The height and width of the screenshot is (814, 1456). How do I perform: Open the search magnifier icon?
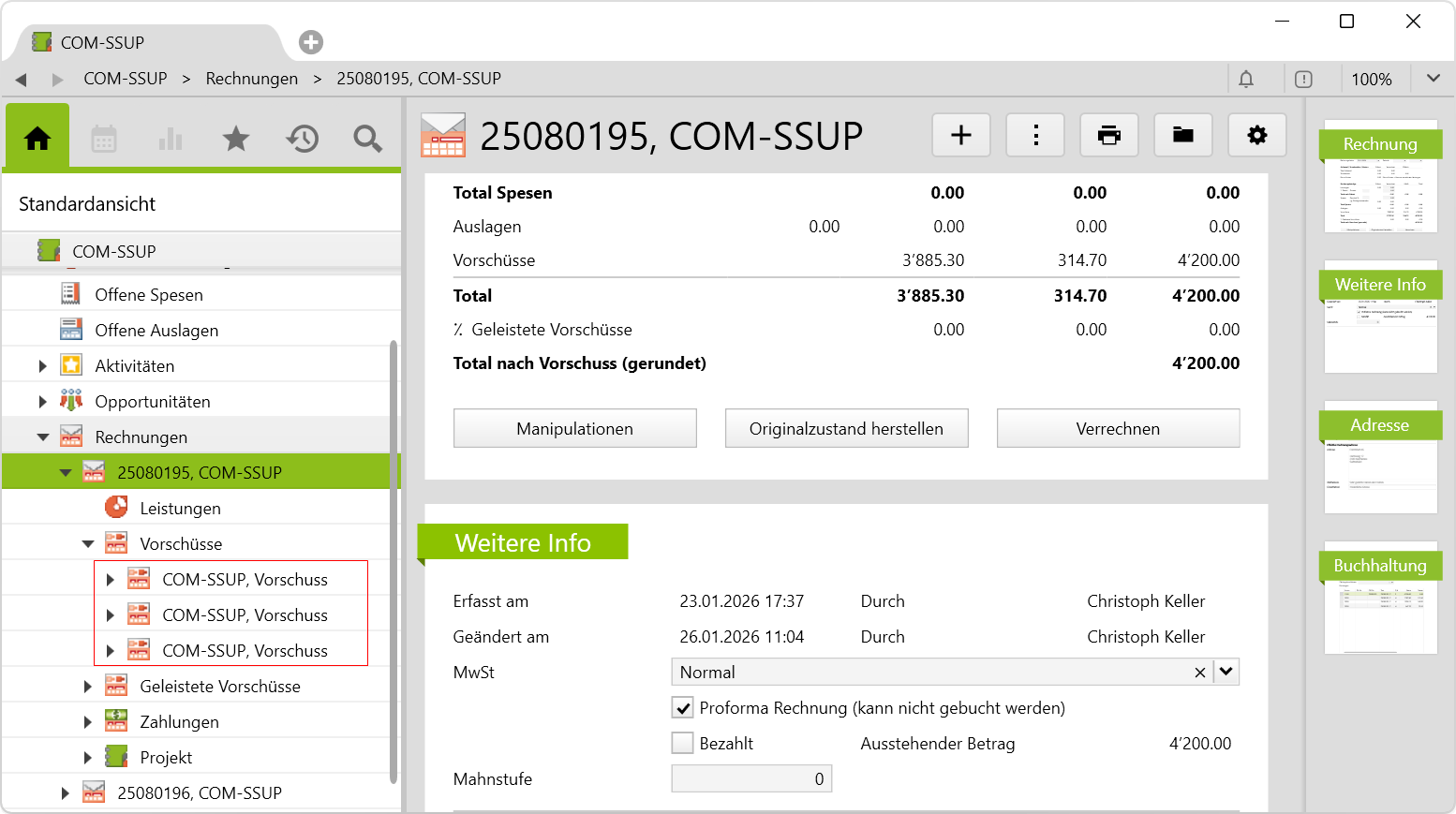point(367,140)
